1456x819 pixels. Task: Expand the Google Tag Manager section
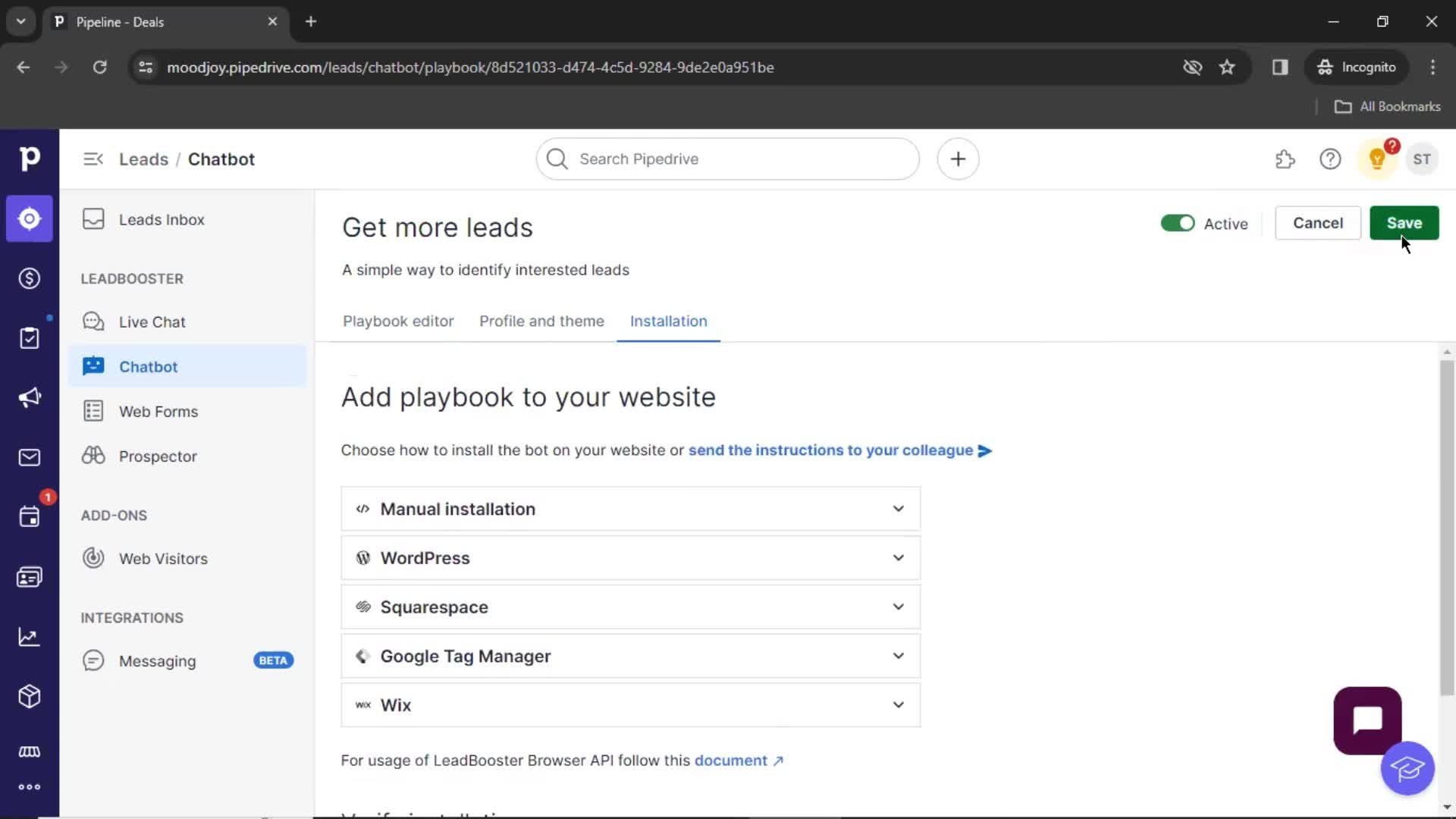point(630,656)
